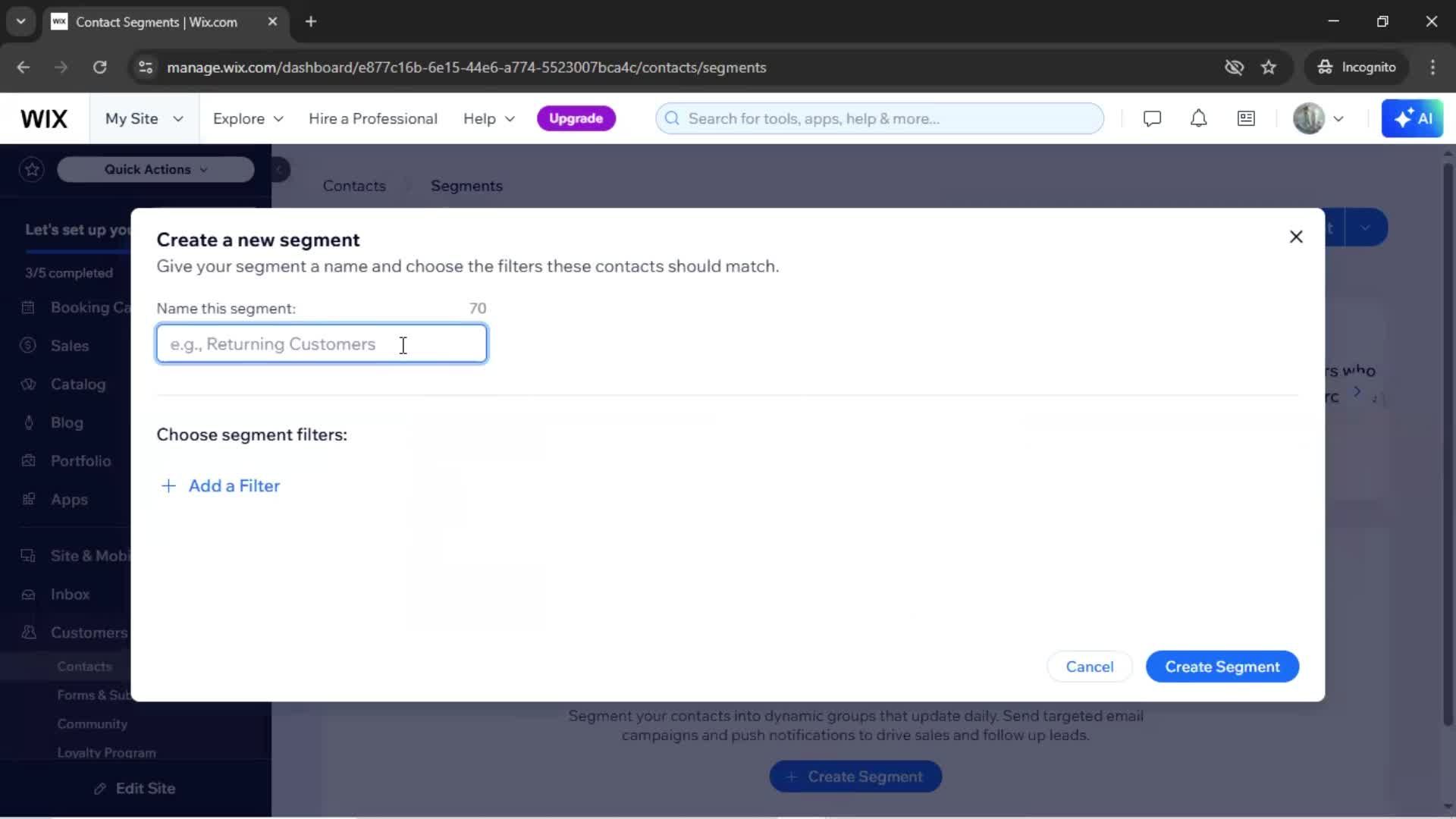
Task: Click the Let's set up your site heading
Action: (x=77, y=230)
